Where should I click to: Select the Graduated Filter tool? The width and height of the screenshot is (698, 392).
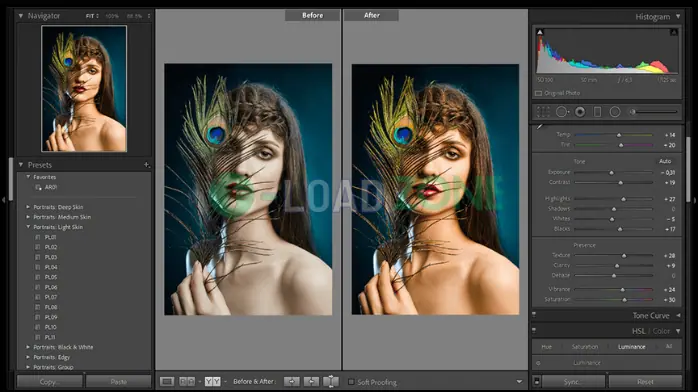click(597, 112)
